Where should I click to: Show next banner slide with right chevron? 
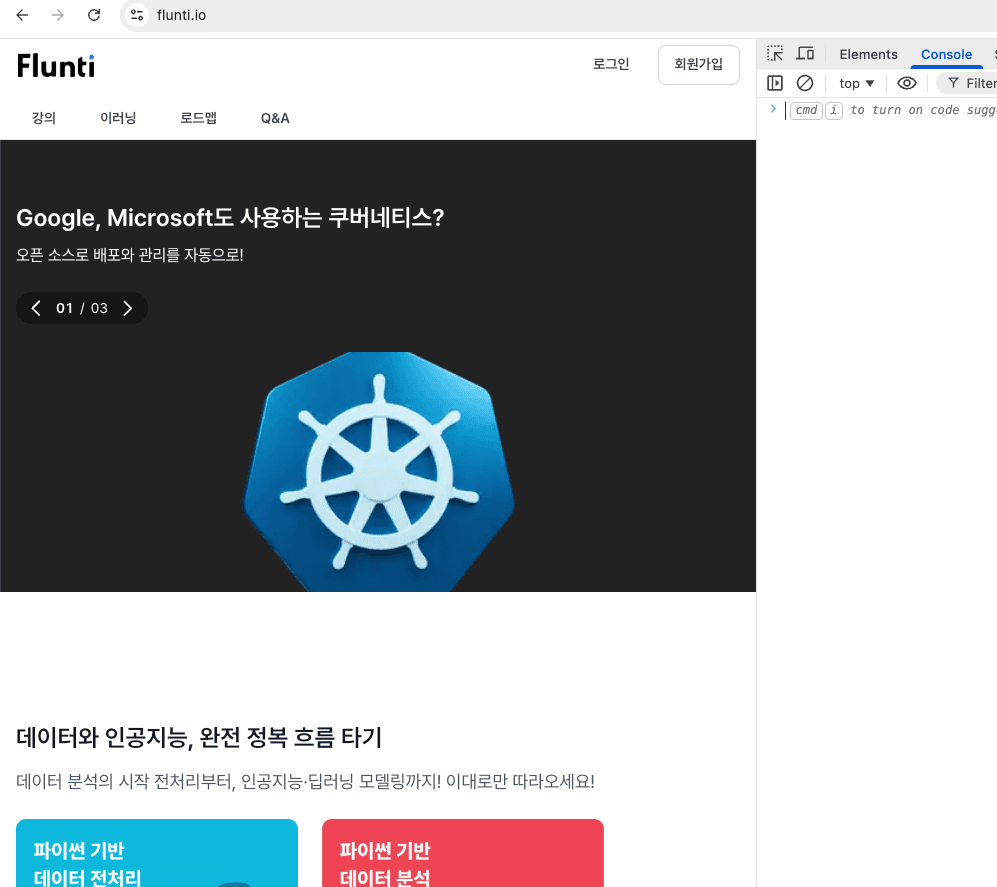click(x=127, y=308)
